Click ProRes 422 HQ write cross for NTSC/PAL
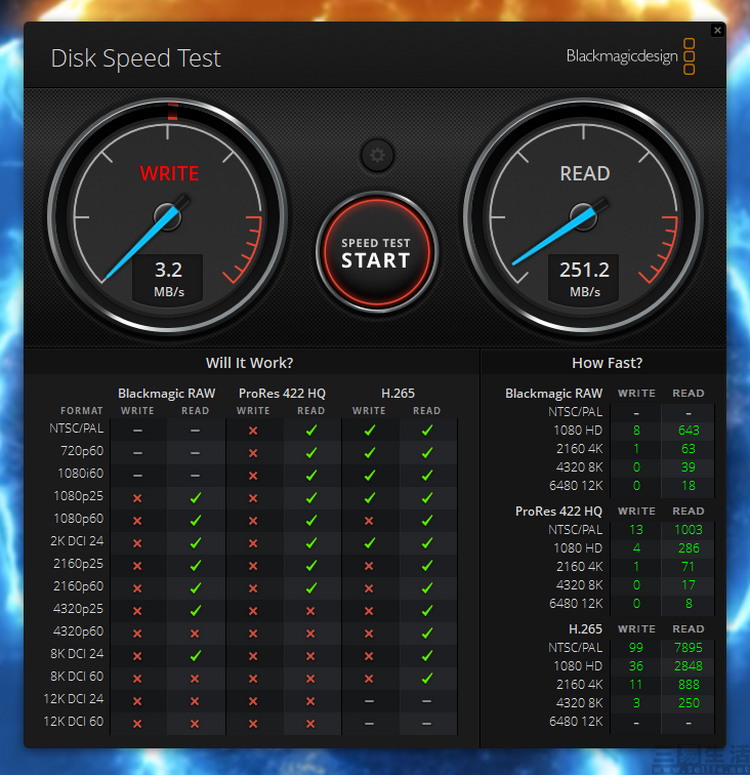 click(x=253, y=431)
